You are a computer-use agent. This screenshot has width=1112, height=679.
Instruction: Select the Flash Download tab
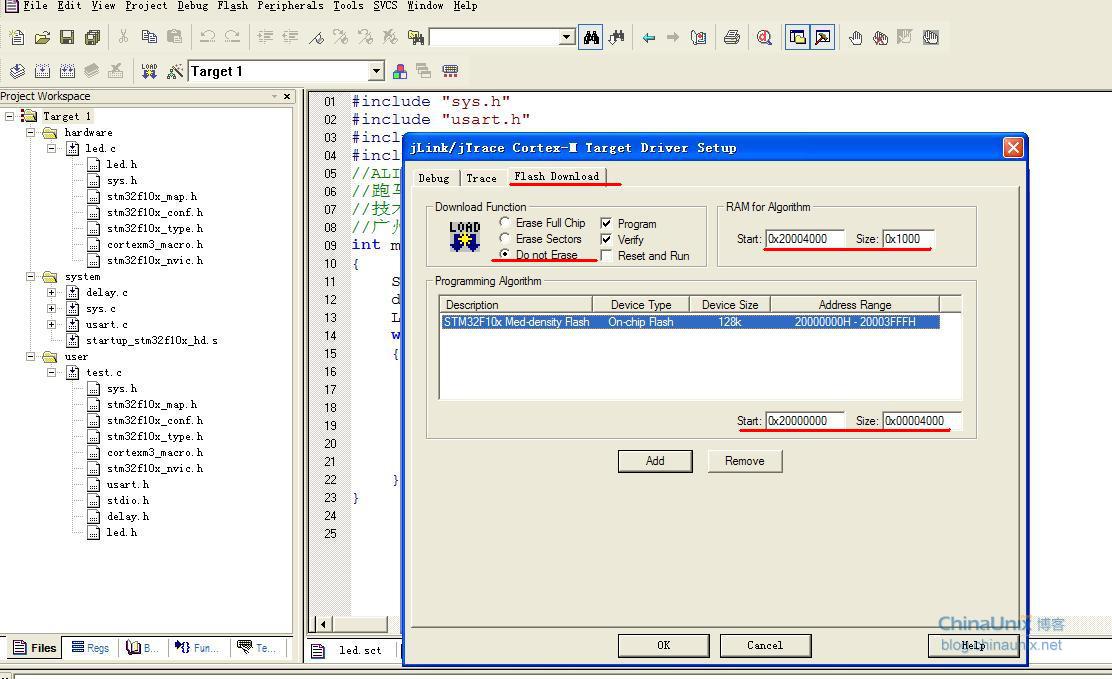(x=557, y=176)
